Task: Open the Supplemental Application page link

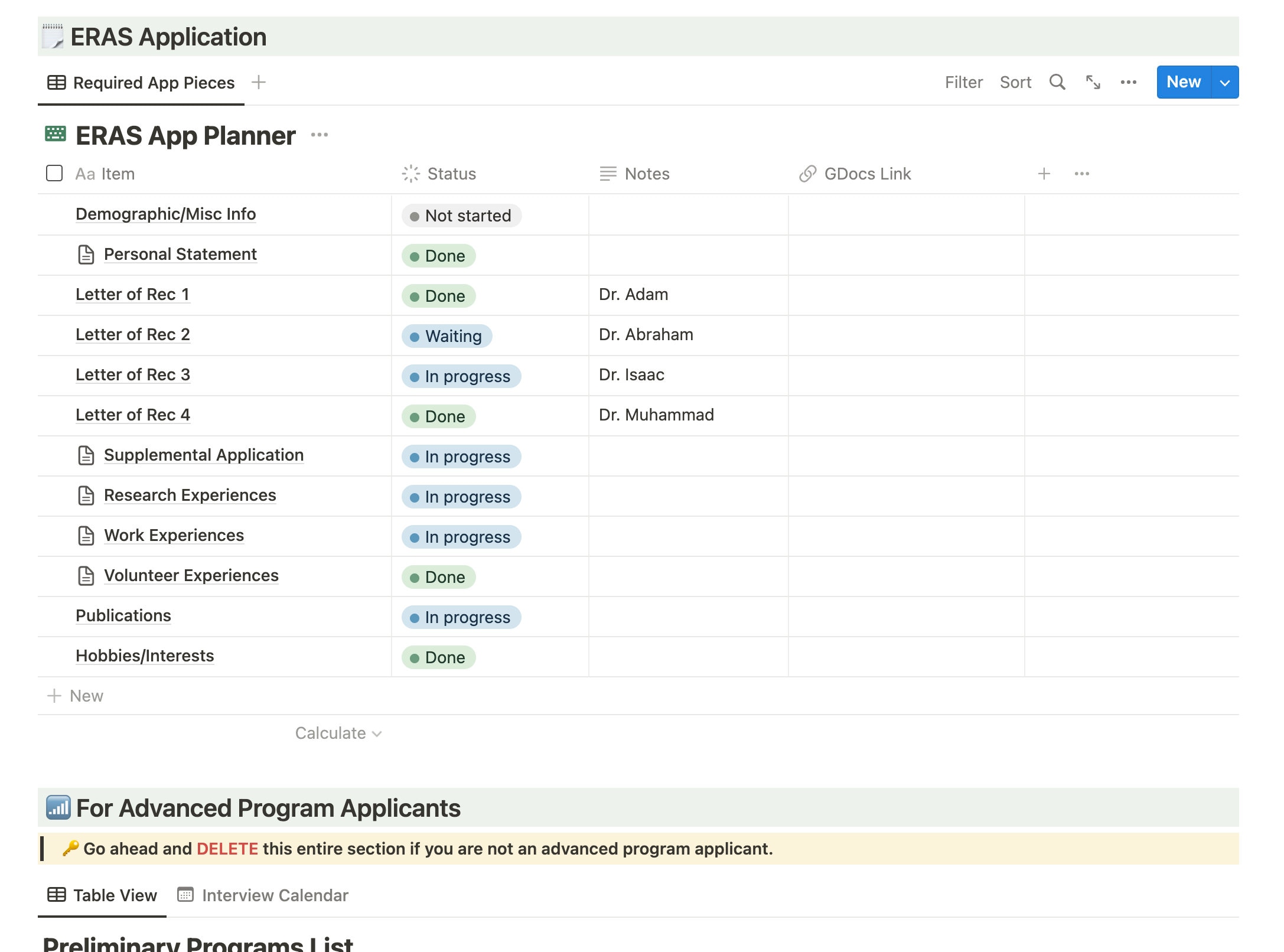Action: 203,455
